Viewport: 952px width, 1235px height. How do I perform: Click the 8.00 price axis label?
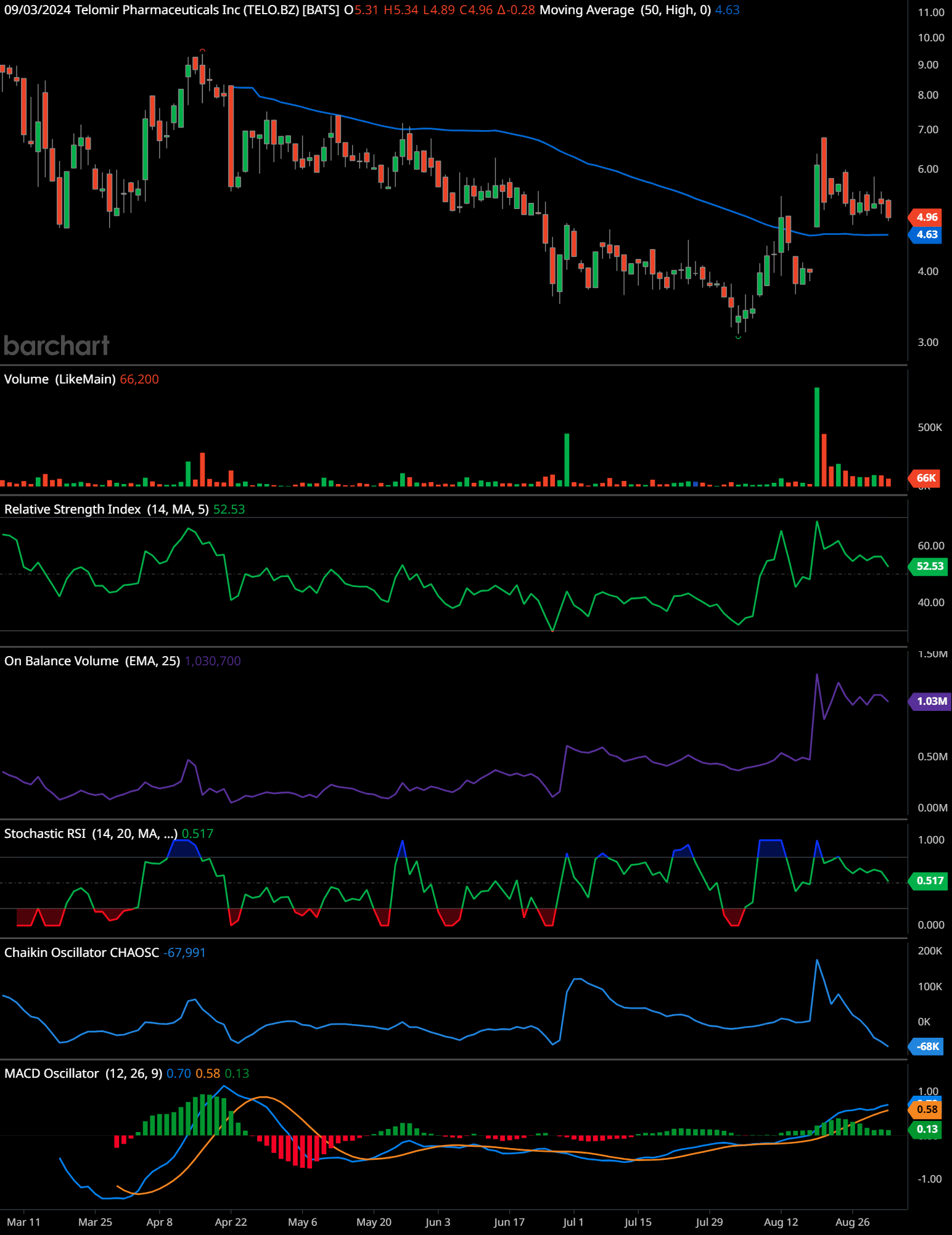pos(928,95)
